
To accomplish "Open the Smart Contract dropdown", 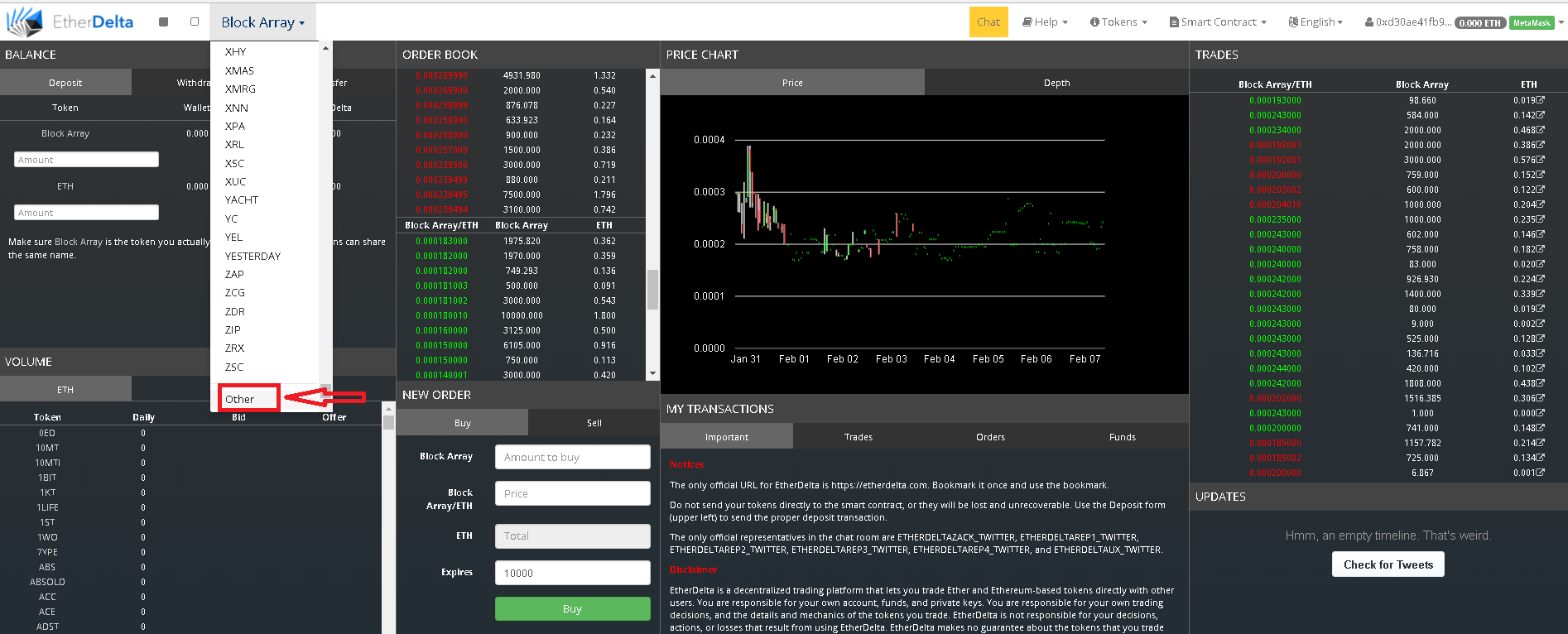I will (x=1218, y=22).
